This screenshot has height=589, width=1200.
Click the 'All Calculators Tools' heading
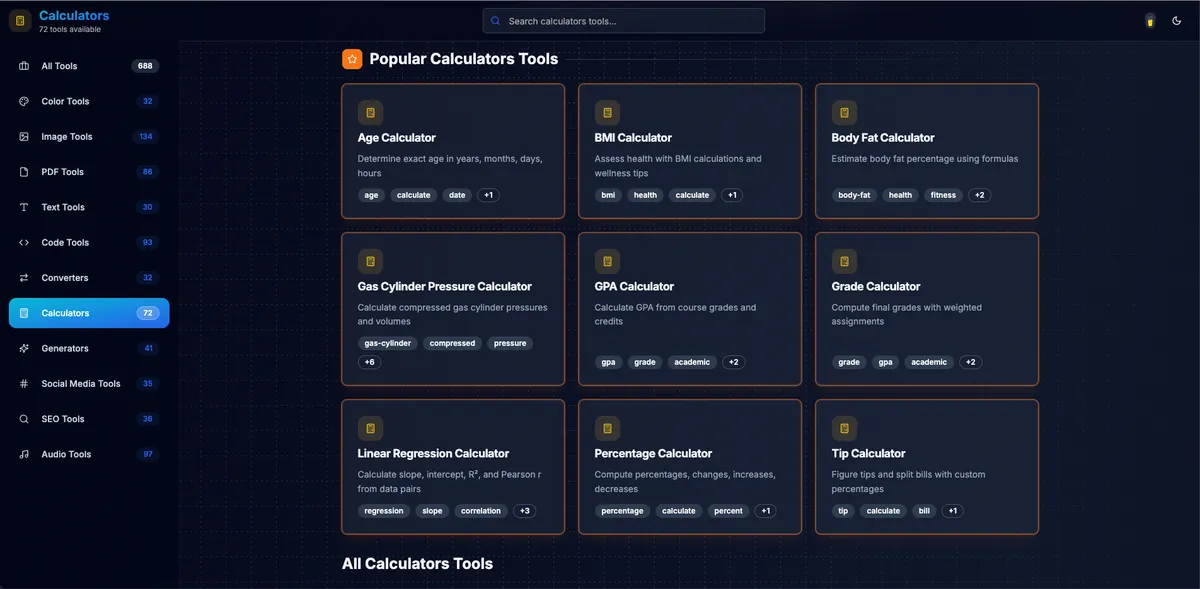click(417, 564)
